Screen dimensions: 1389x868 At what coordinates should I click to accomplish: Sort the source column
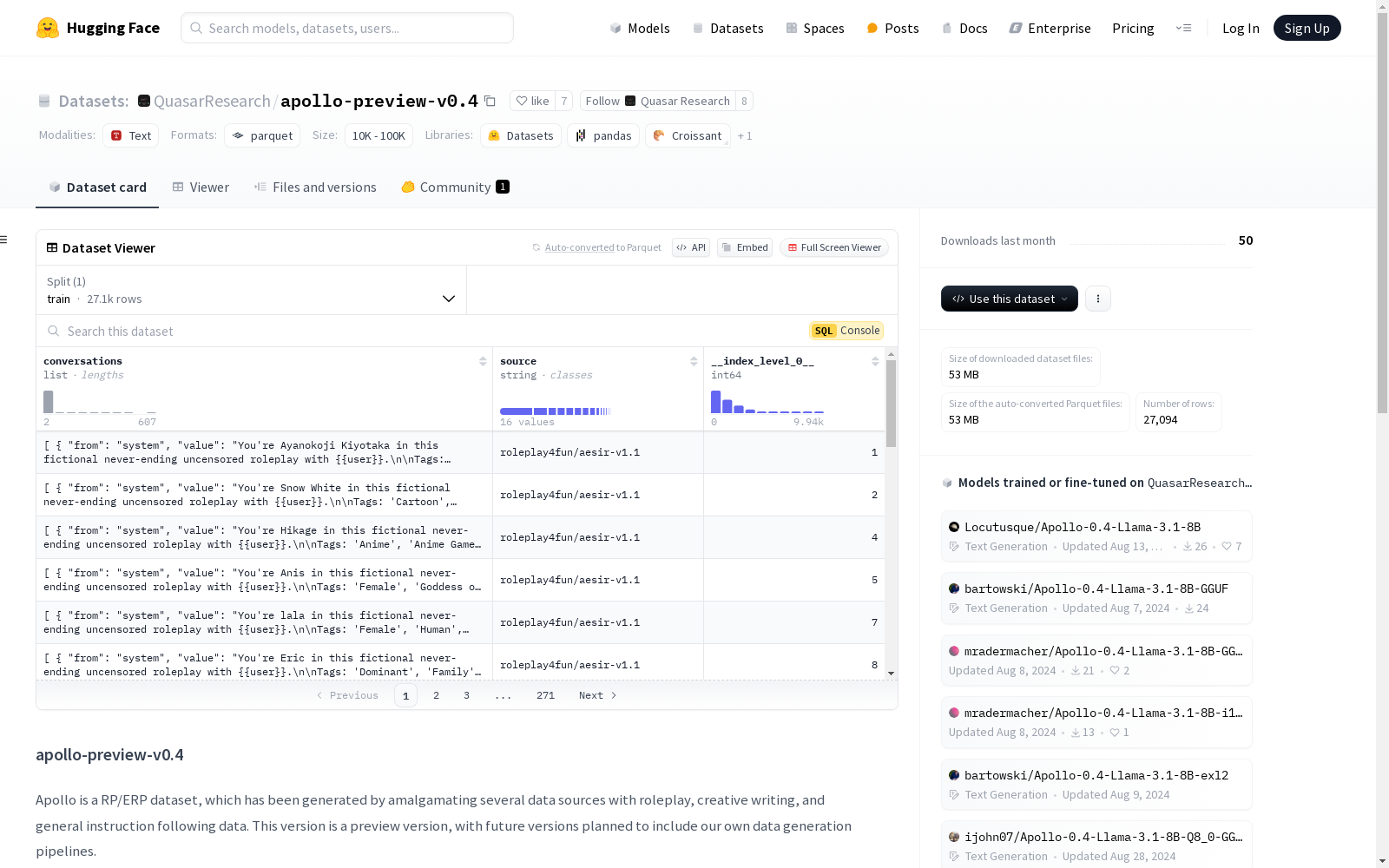coord(694,361)
